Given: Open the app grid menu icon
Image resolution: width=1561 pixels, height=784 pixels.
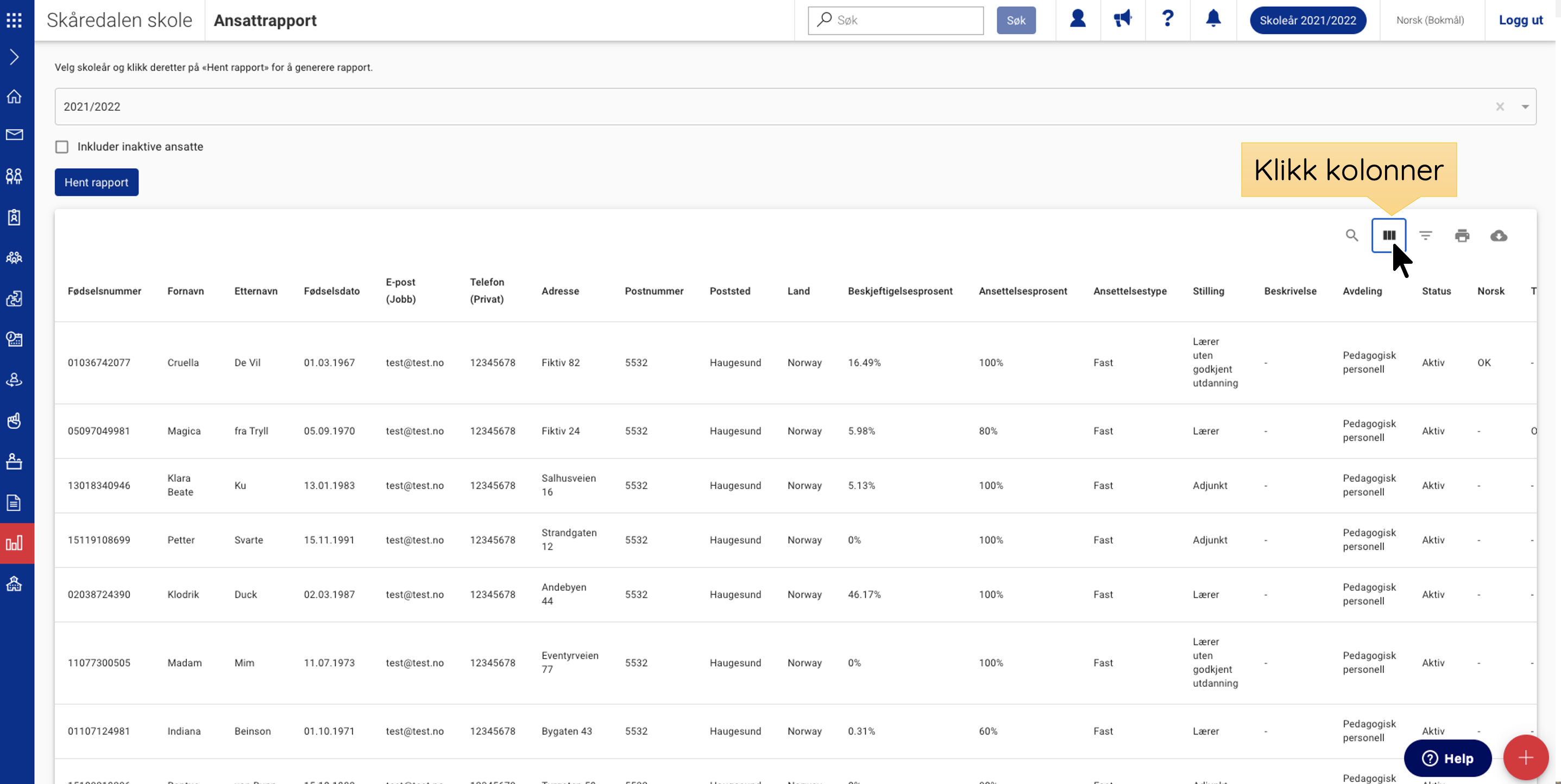Looking at the screenshot, I should click(14, 20).
